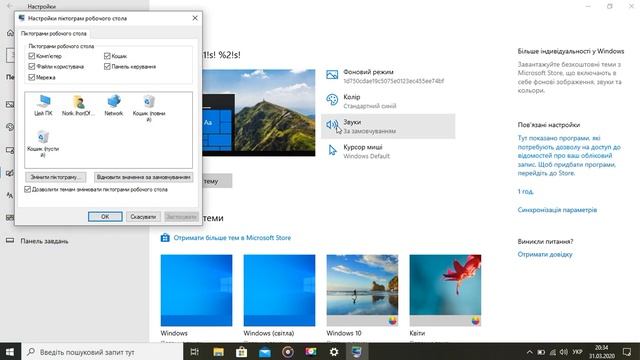Image resolution: width=640 pixels, height=360 pixels.
Task: Click the 1 год. link
Action: coord(525,191)
